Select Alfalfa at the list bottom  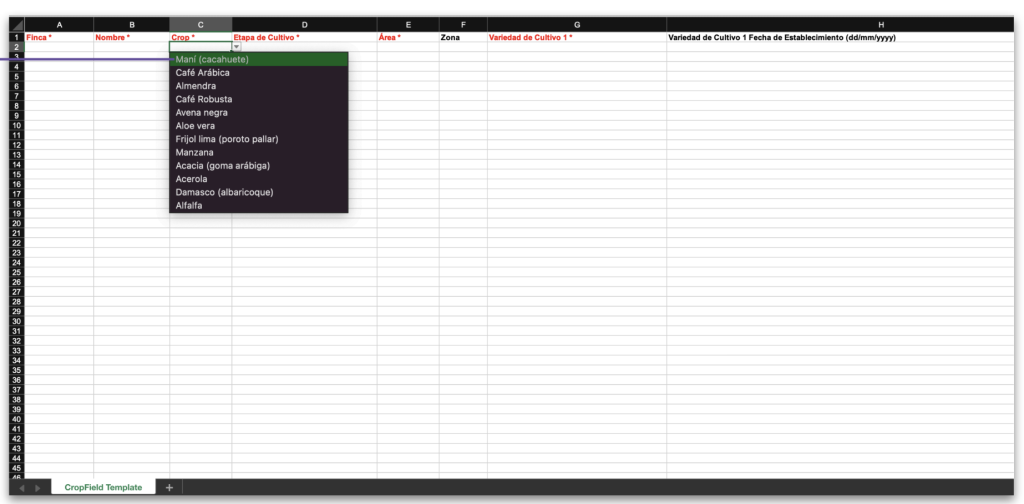pyautogui.click(x=259, y=206)
